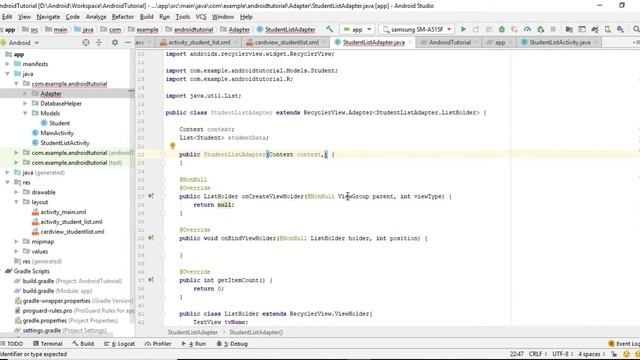Image resolution: width=640 pixels, height=360 pixels.
Task: Open the Build menu
Action: coord(147,17)
